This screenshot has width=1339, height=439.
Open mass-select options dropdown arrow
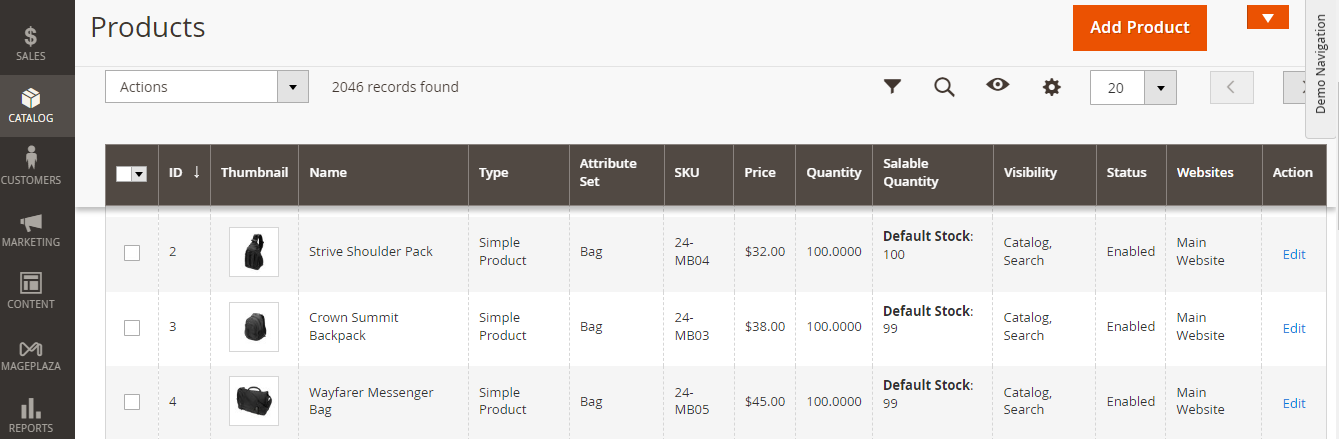(x=140, y=174)
